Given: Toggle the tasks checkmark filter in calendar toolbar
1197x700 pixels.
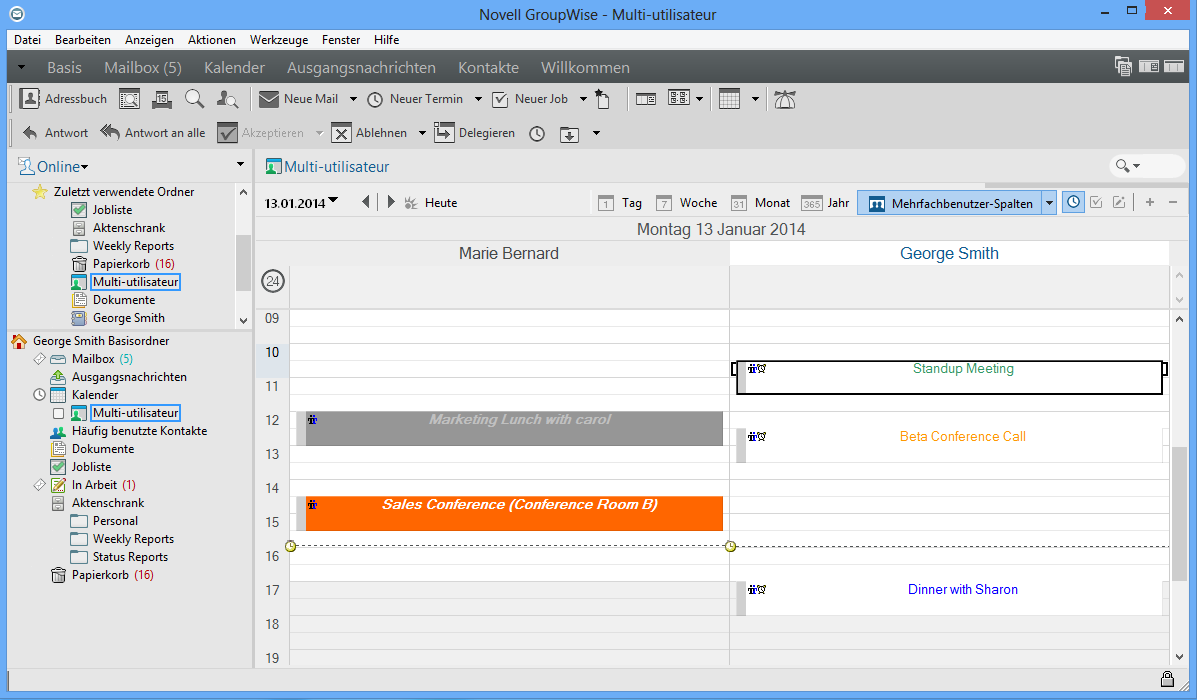Looking at the screenshot, I should (1096, 202).
